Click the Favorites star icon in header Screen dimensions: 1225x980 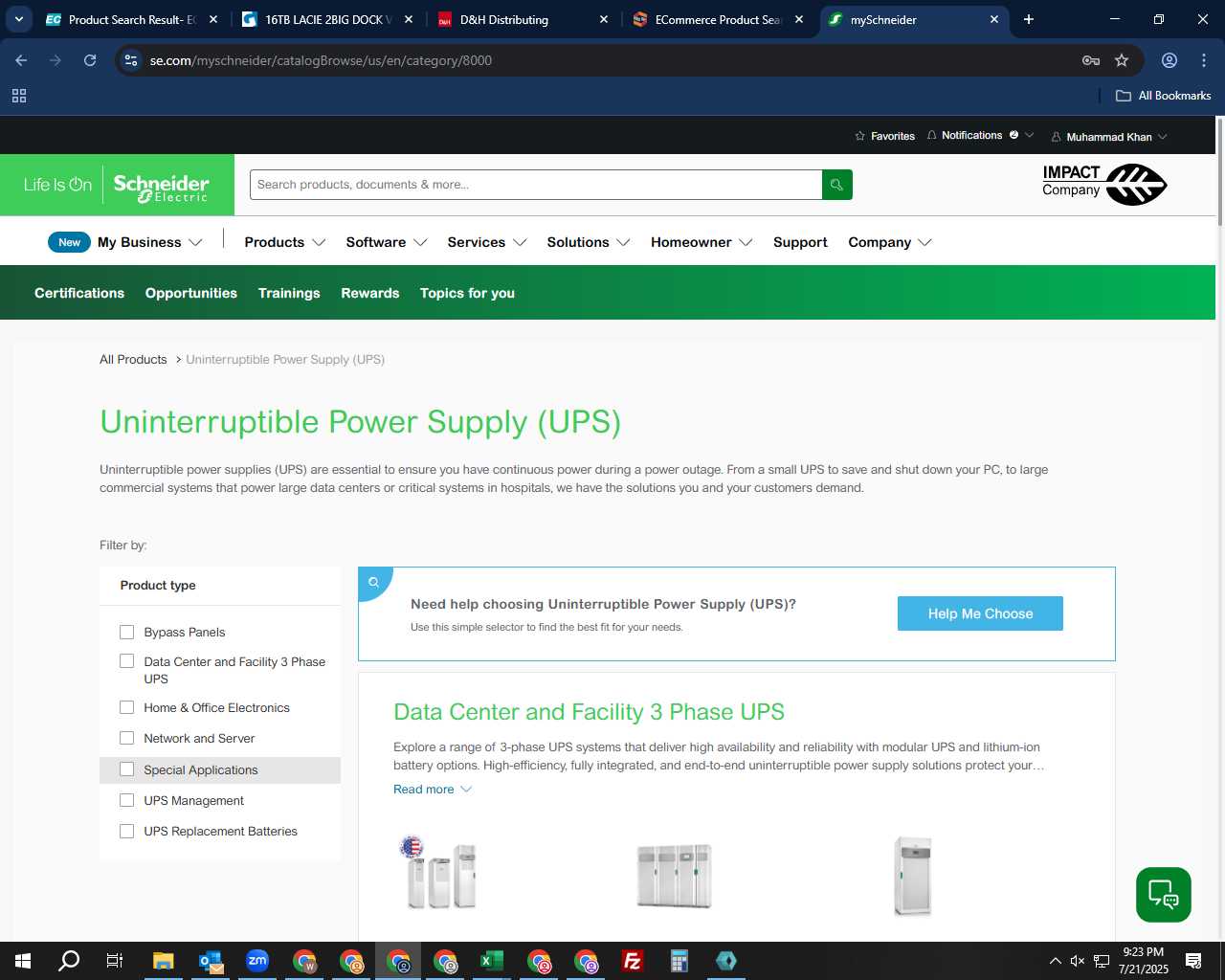(859, 136)
